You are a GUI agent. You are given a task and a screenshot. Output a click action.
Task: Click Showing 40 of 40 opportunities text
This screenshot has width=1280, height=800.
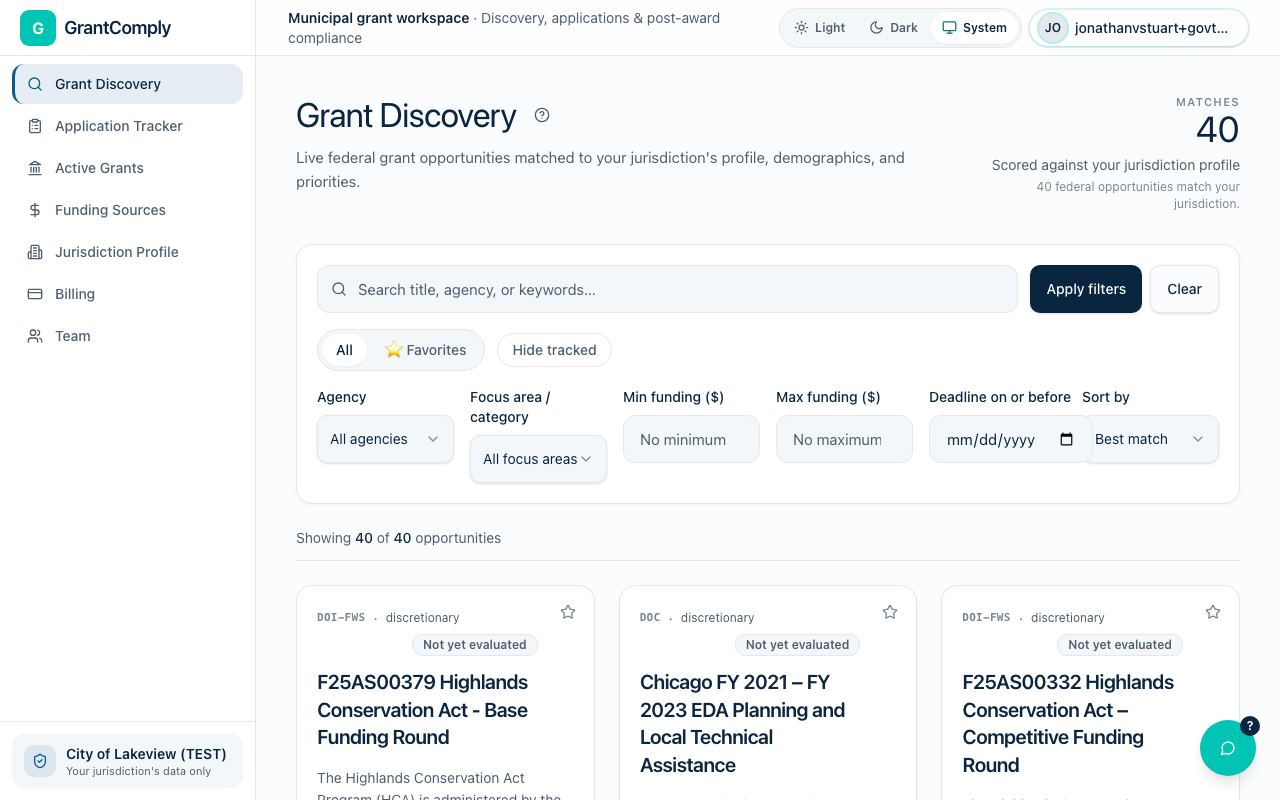[x=398, y=538]
